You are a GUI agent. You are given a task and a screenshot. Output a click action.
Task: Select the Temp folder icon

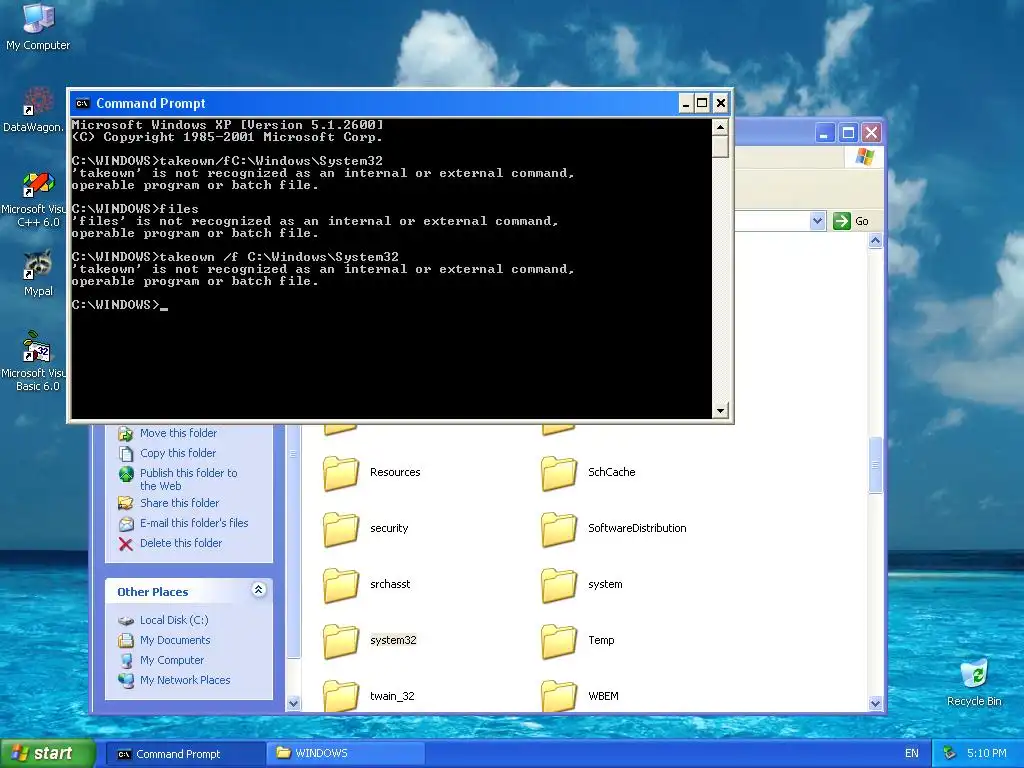pos(559,641)
